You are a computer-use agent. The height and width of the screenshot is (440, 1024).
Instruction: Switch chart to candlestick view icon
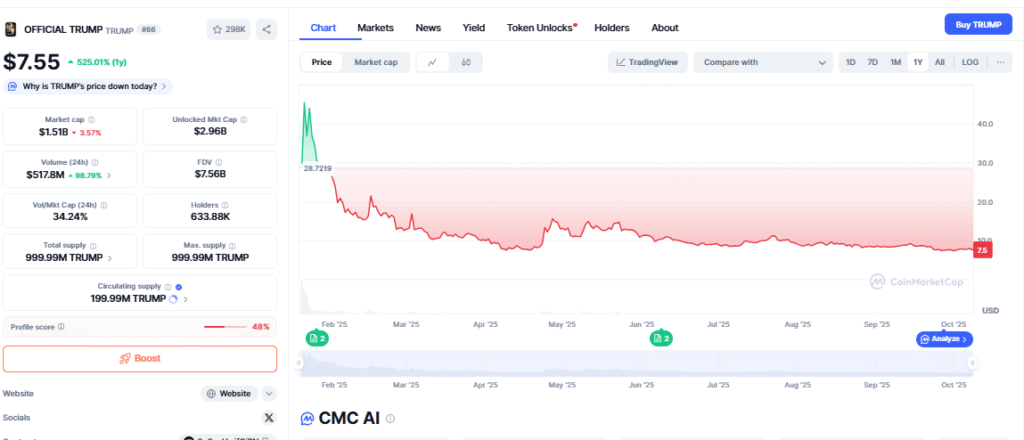[x=466, y=62]
